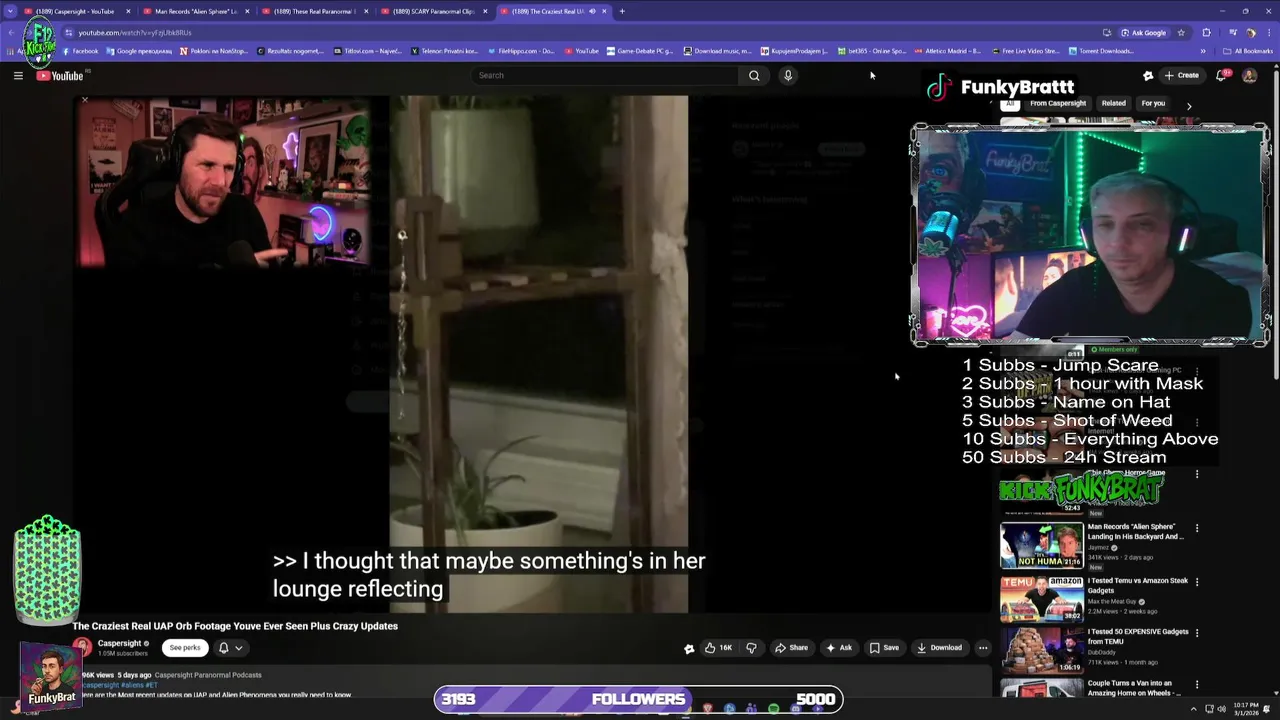
Task: Close the Craziest Real UAP tab
Action: [x=604, y=11]
